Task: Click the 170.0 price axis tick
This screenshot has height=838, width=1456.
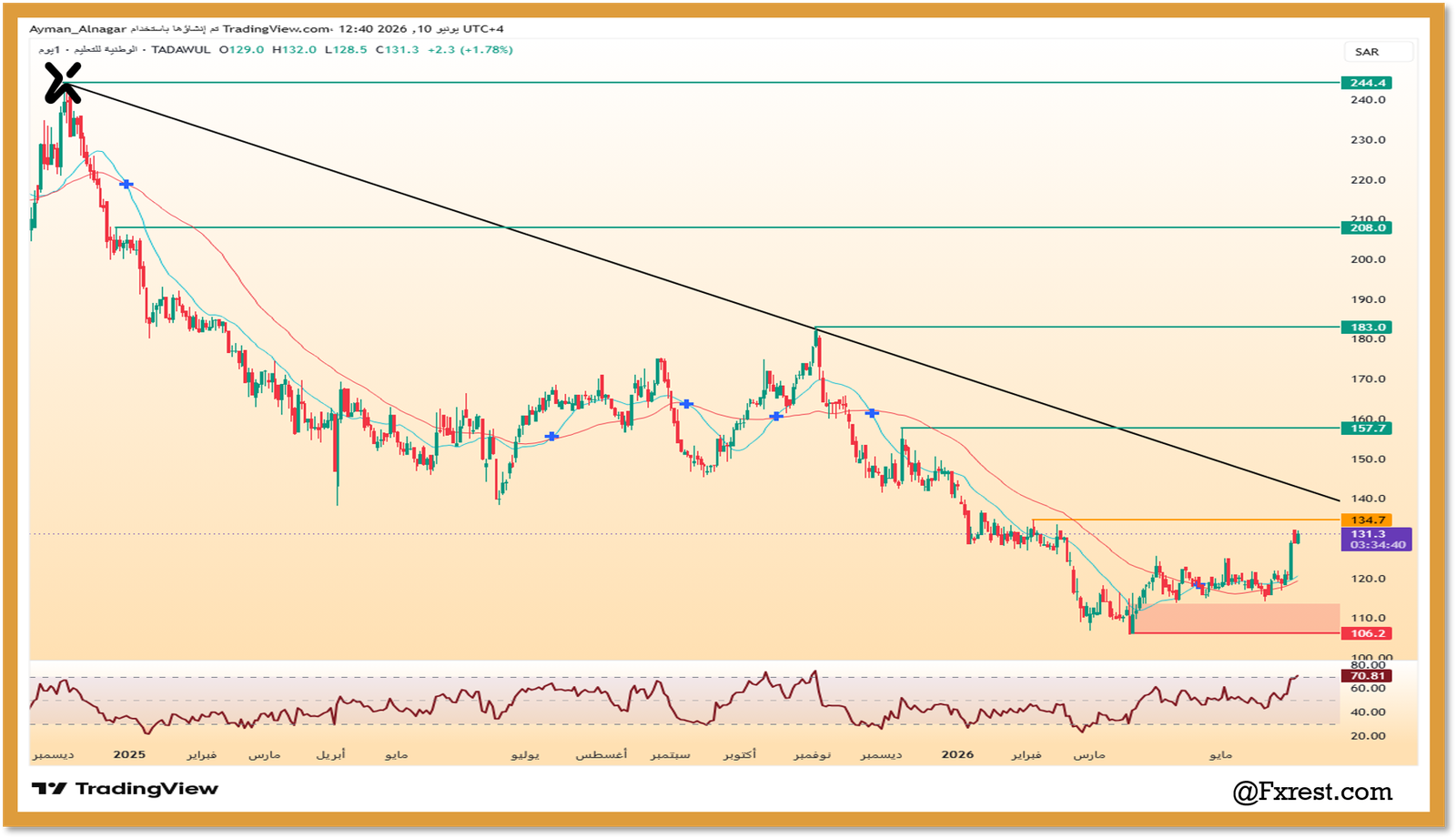Action: [x=1368, y=379]
